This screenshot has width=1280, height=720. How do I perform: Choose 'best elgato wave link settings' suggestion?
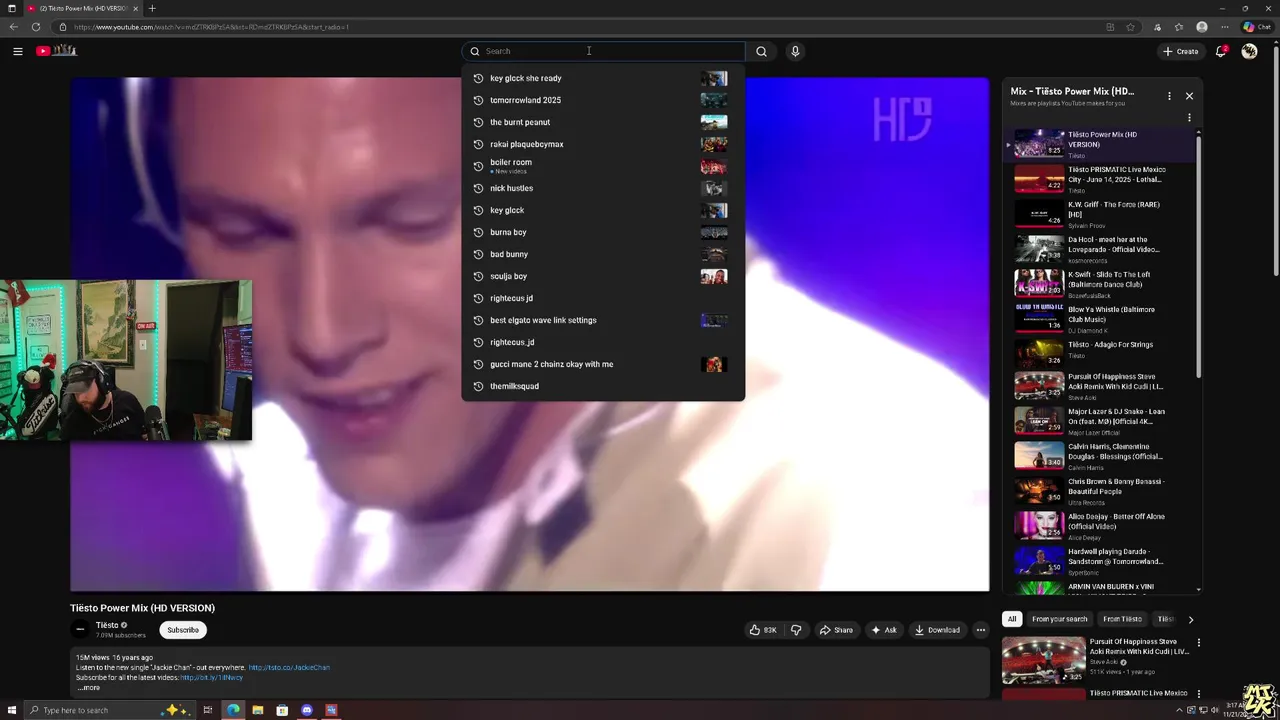pyautogui.click(x=603, y=320)
